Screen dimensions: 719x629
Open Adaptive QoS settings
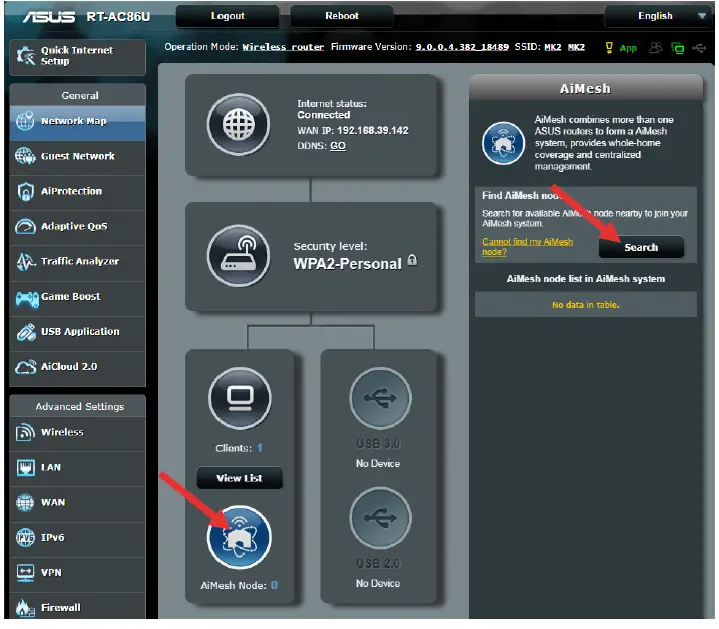(x=77, y=226)
